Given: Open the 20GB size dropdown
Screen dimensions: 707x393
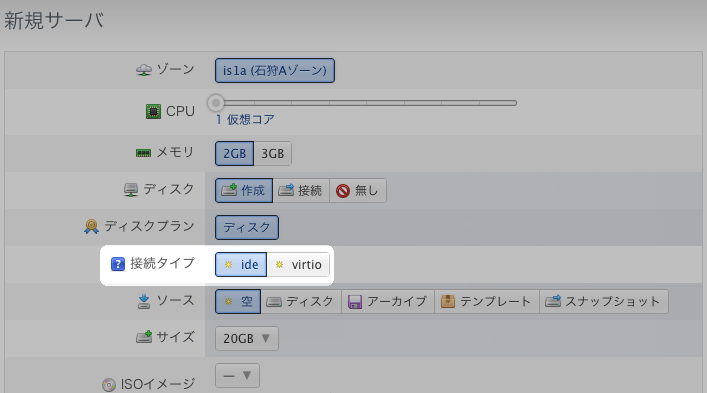Looking at the screenshot, I should pos(247,338).
